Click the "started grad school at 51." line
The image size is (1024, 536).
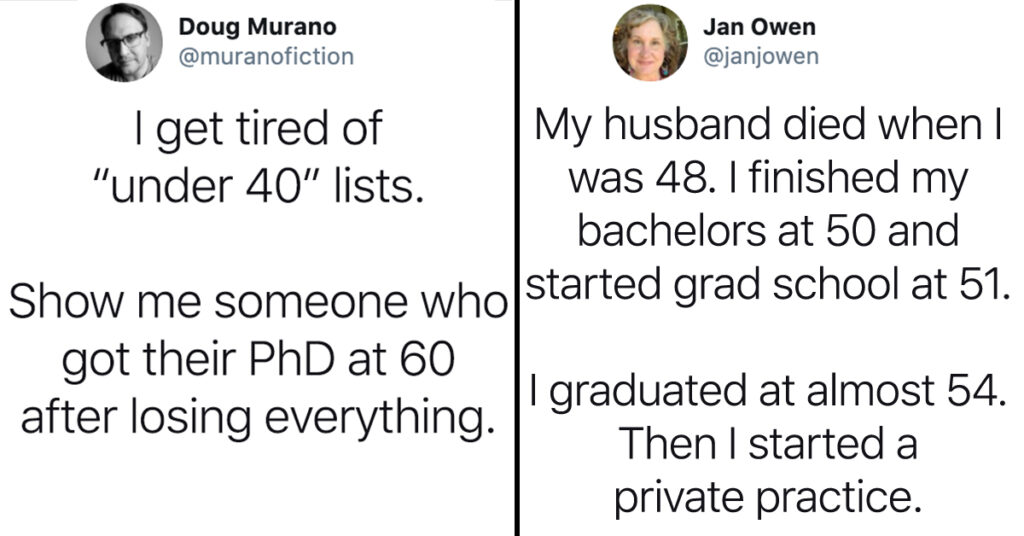[x=764, y=284]
